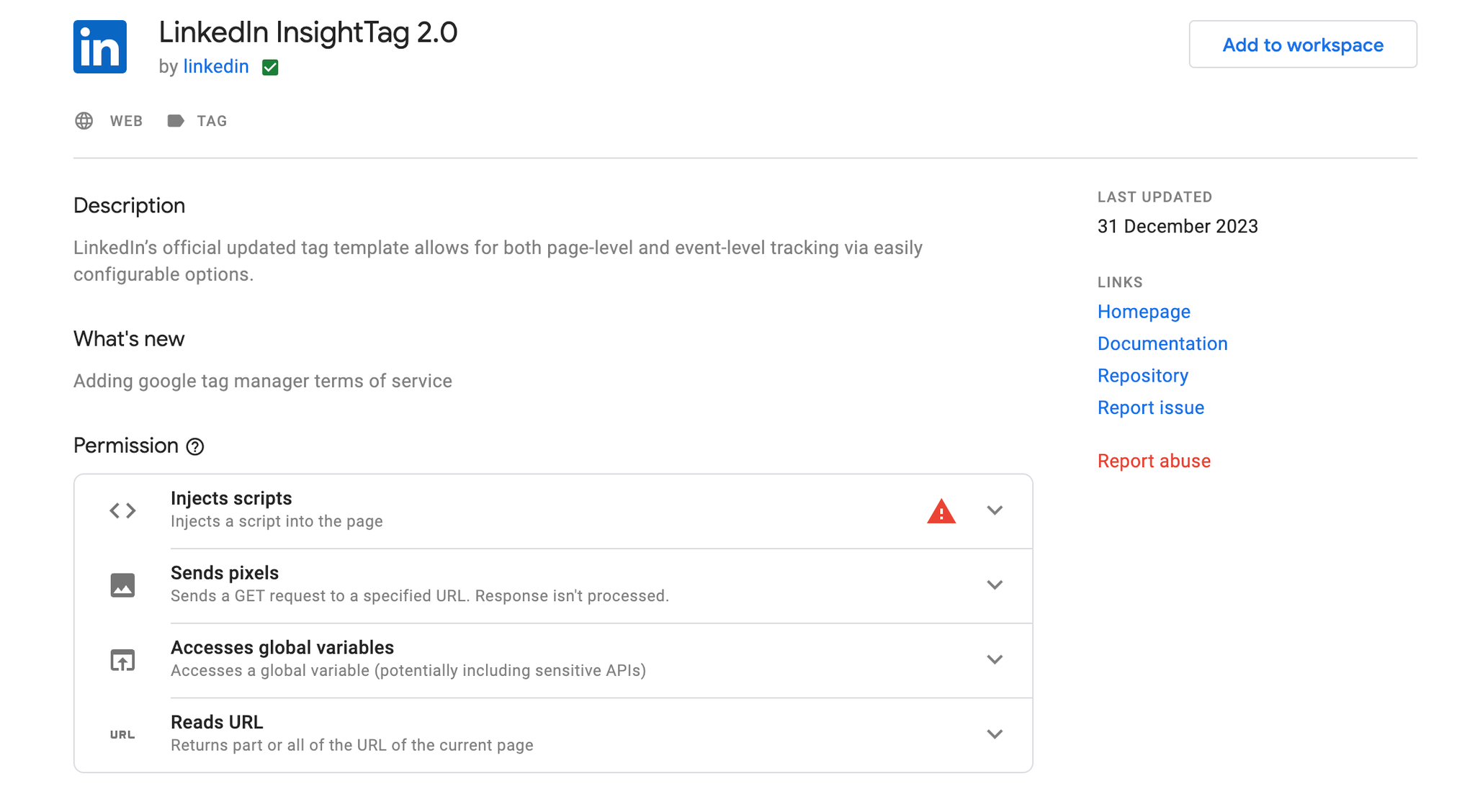Click the Reads URL icon

tap(122, 735)
